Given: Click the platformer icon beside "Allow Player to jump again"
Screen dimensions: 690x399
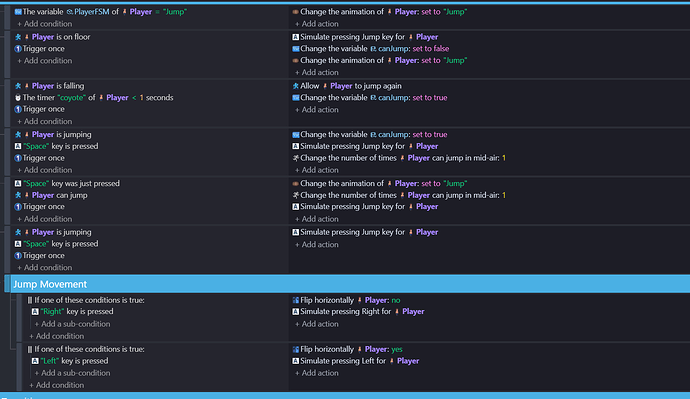Looking at the screenshot, I should point(296,86).
